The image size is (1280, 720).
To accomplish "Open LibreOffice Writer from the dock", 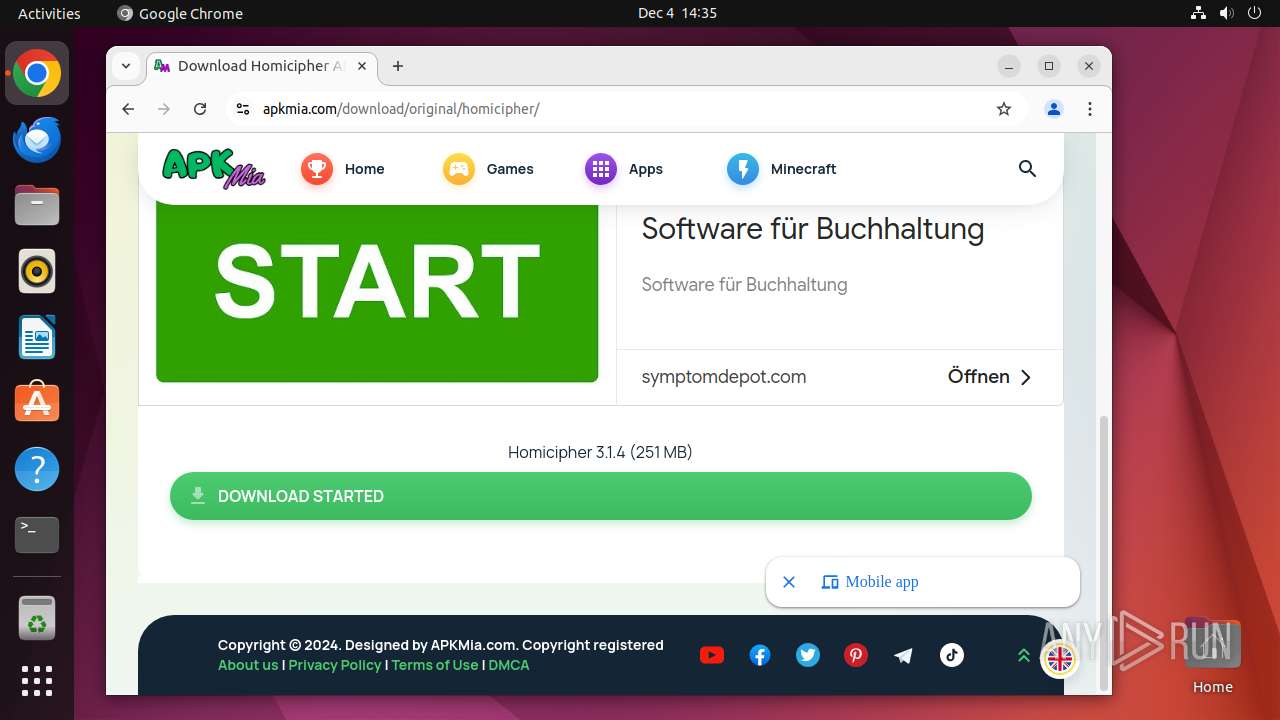I will point(37,337).
